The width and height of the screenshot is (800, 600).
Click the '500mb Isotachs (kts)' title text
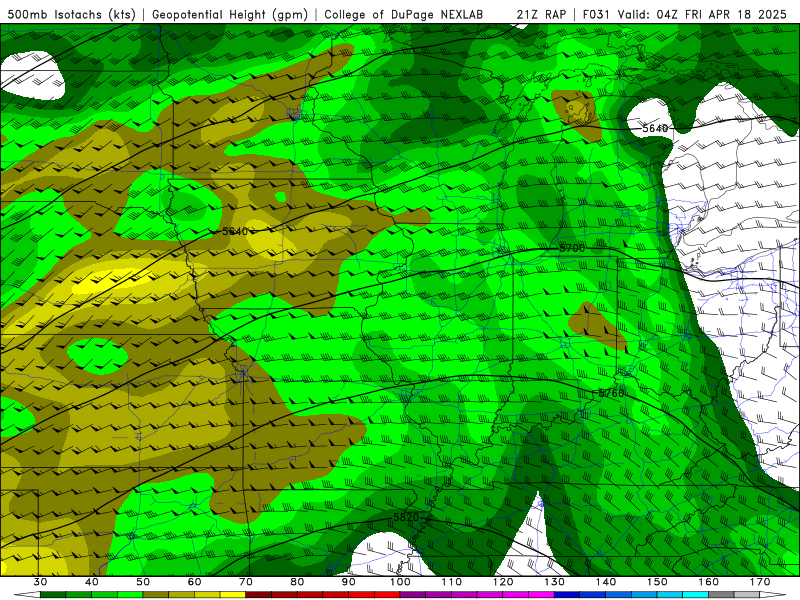(x=71, y=15)
